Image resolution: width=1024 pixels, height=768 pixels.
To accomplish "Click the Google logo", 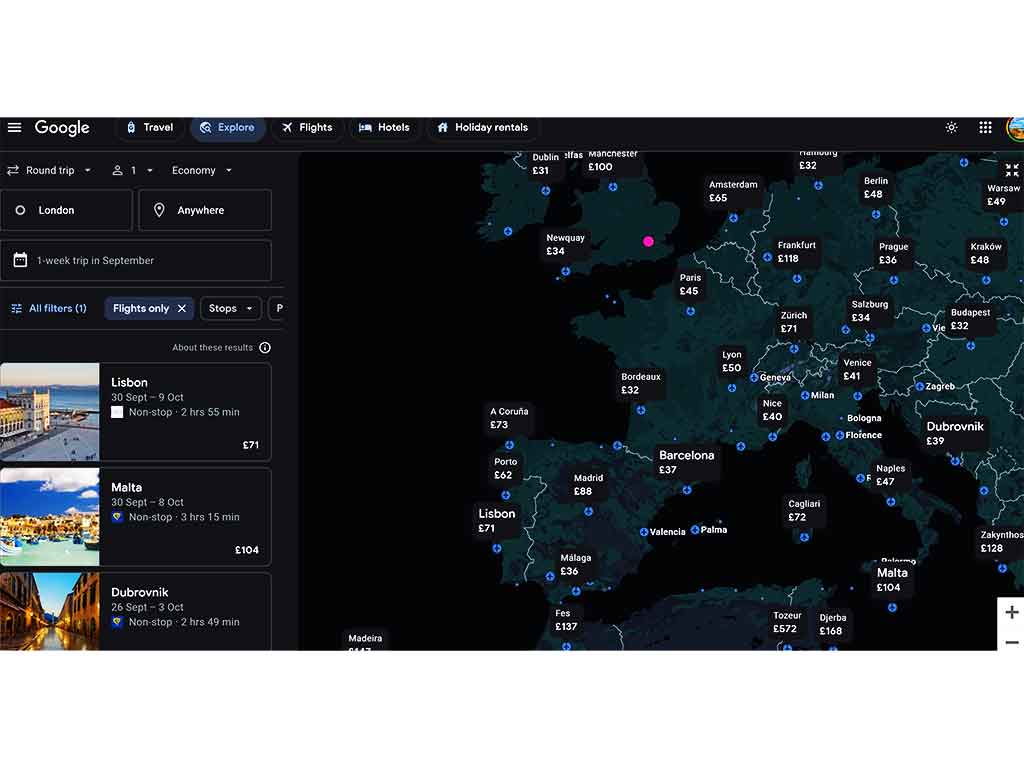I will coord(62,128).
